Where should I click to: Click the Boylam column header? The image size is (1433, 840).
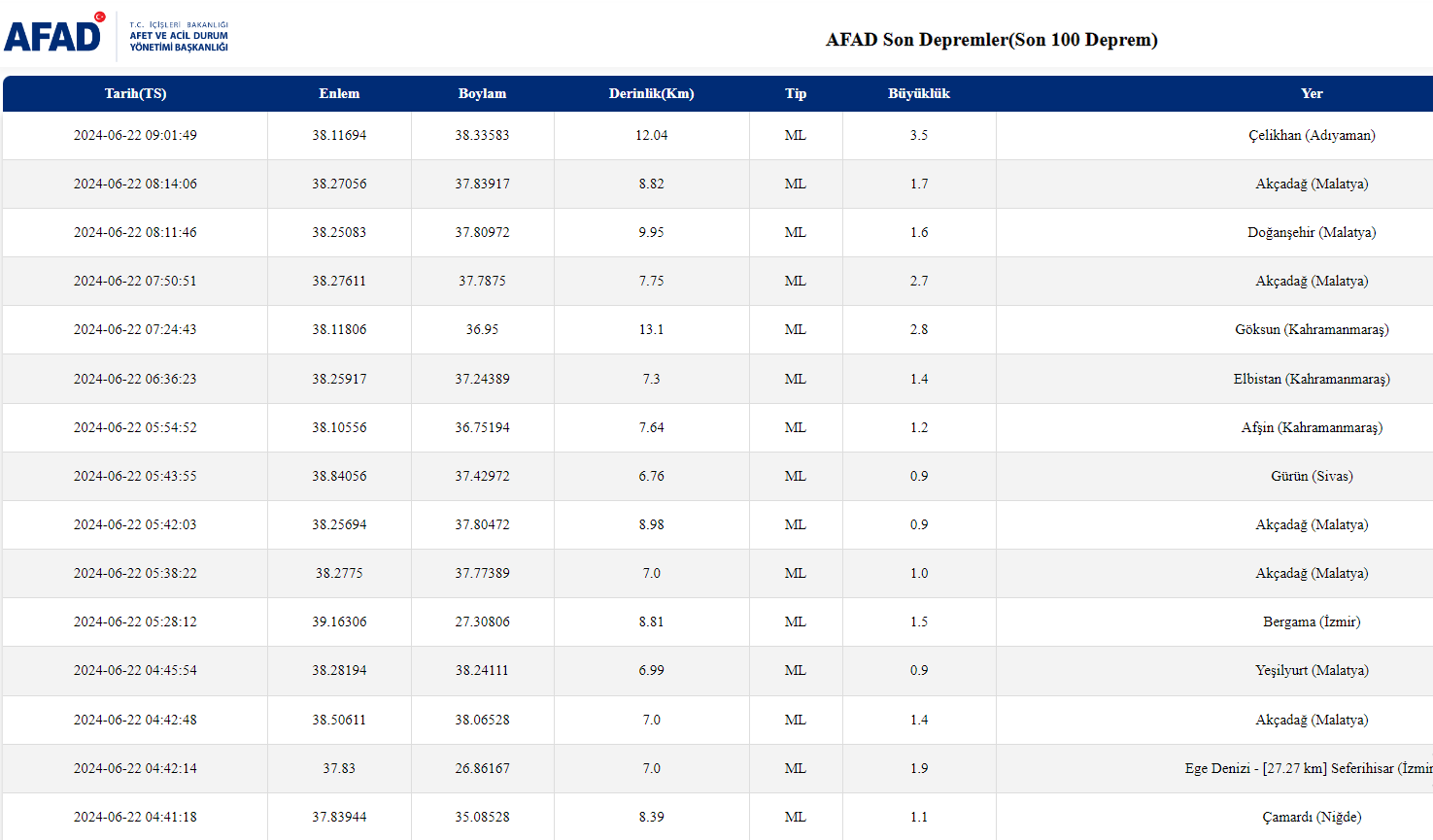point(482,93)
